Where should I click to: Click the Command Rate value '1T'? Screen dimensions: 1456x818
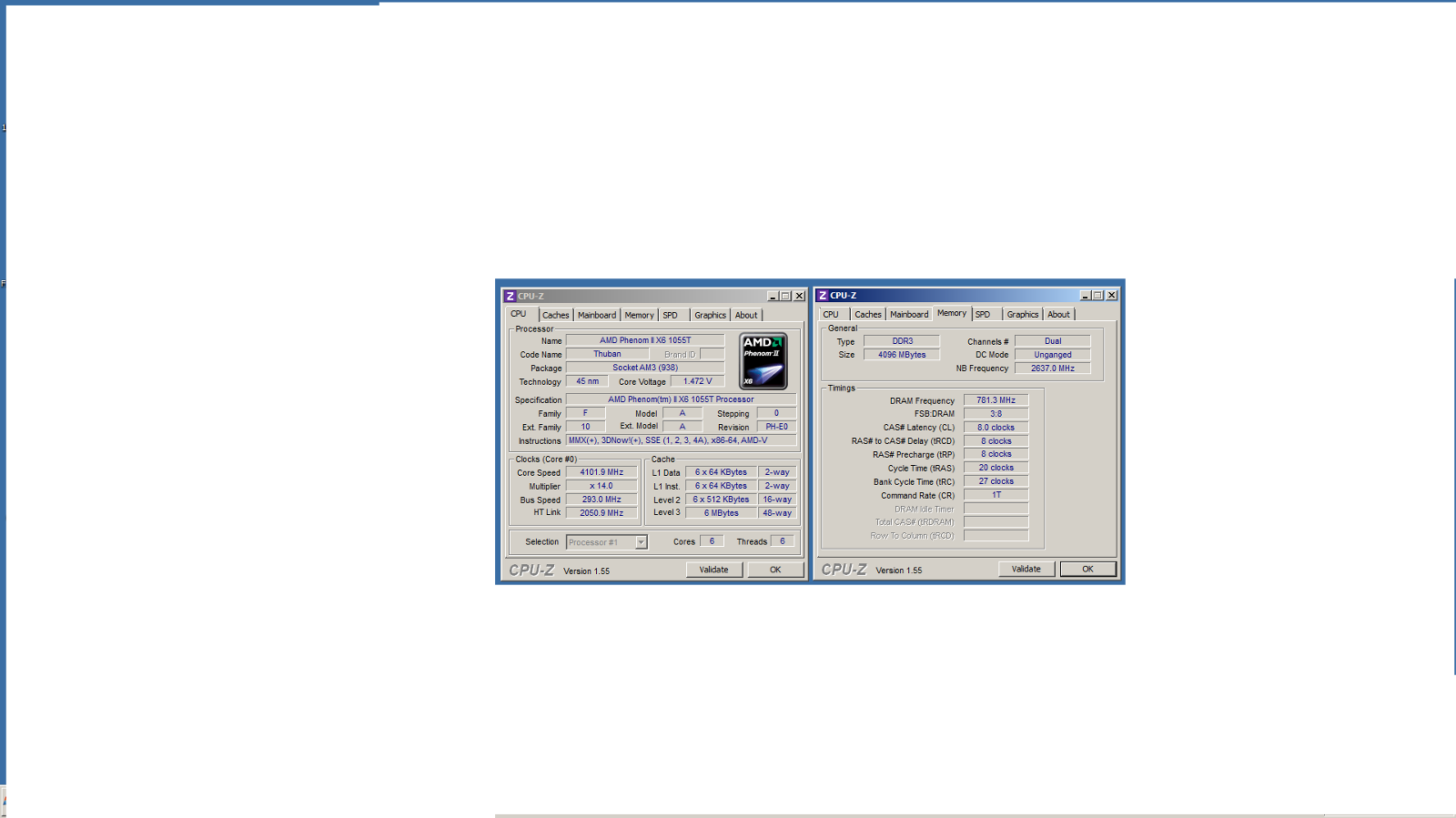[x=996, y=495]
